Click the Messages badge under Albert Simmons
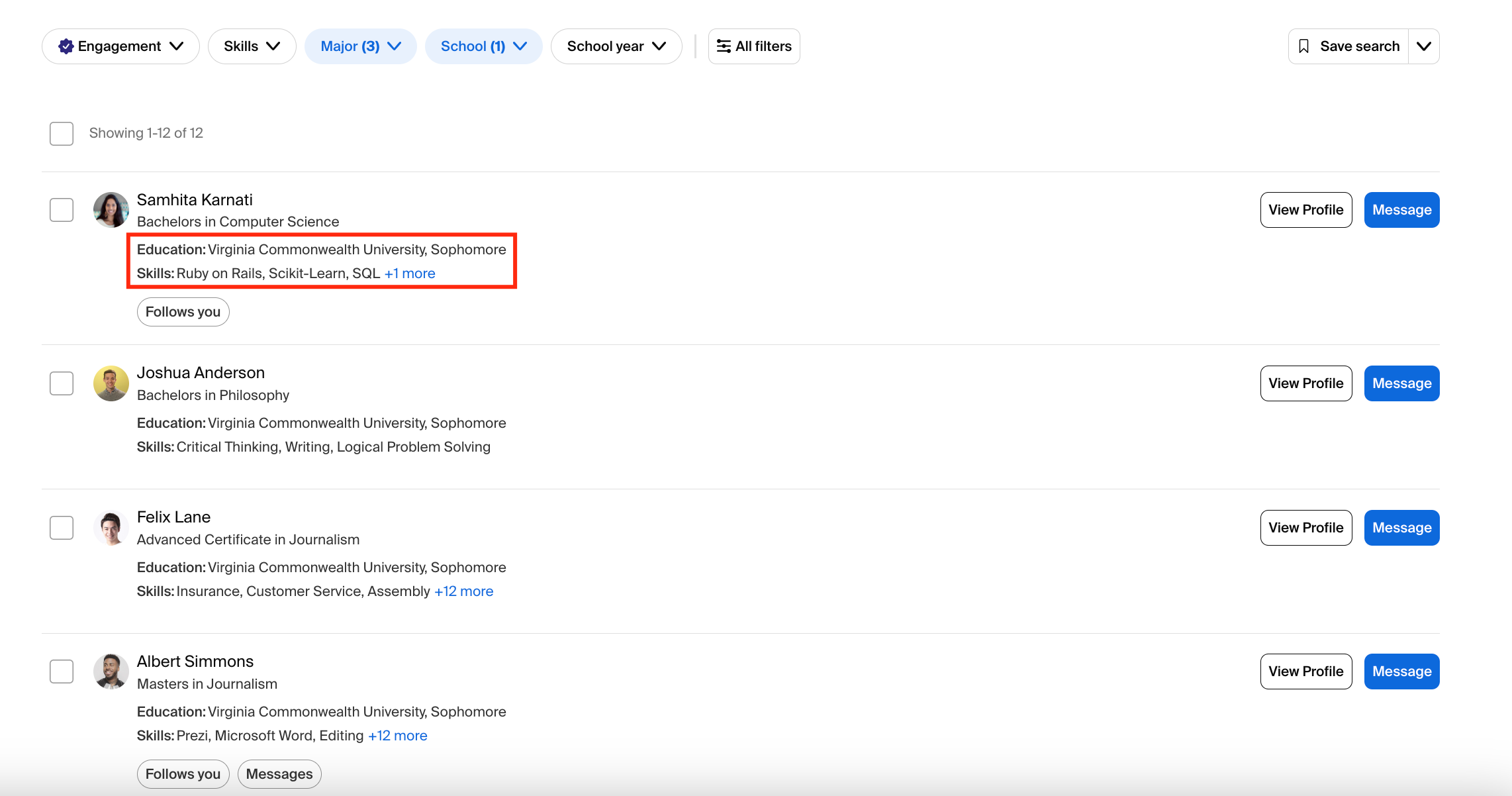This screenshot has width=1512, height=796. pos(279,773)
